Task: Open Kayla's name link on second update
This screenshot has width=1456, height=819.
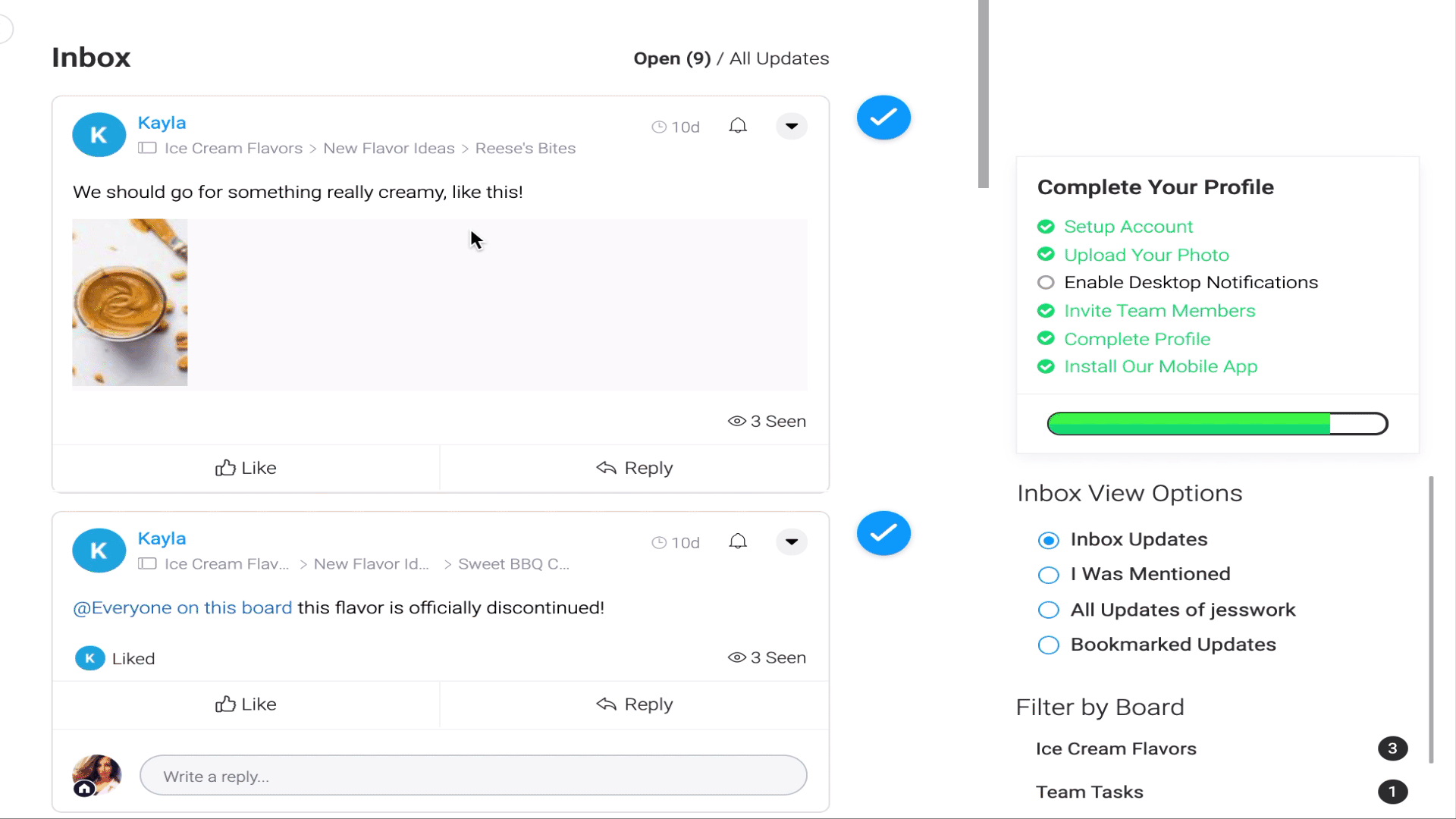Action: coord(162,538)
